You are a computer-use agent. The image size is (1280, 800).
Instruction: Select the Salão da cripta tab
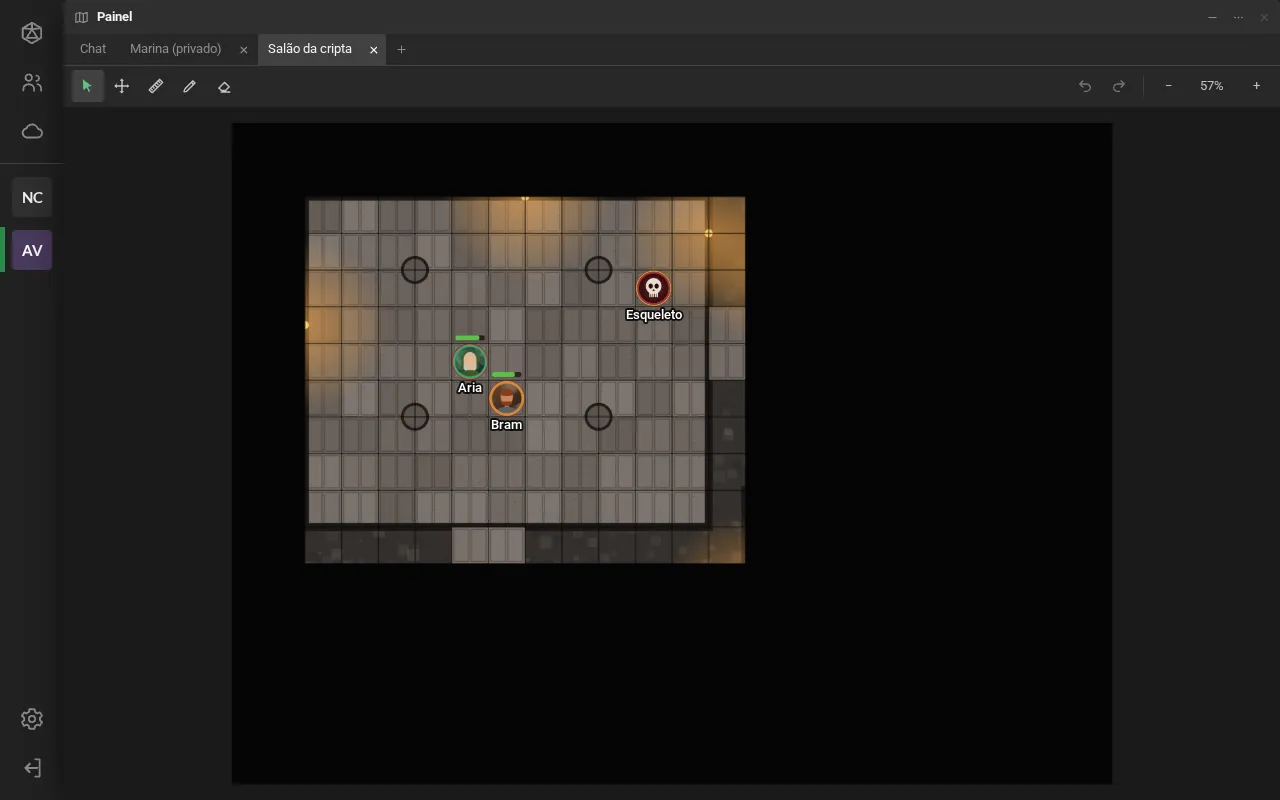tap(310, 49)
